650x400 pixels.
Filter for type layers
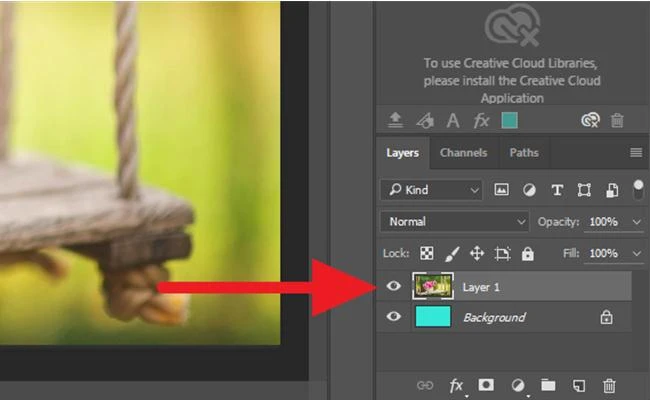tap(557, 190)
